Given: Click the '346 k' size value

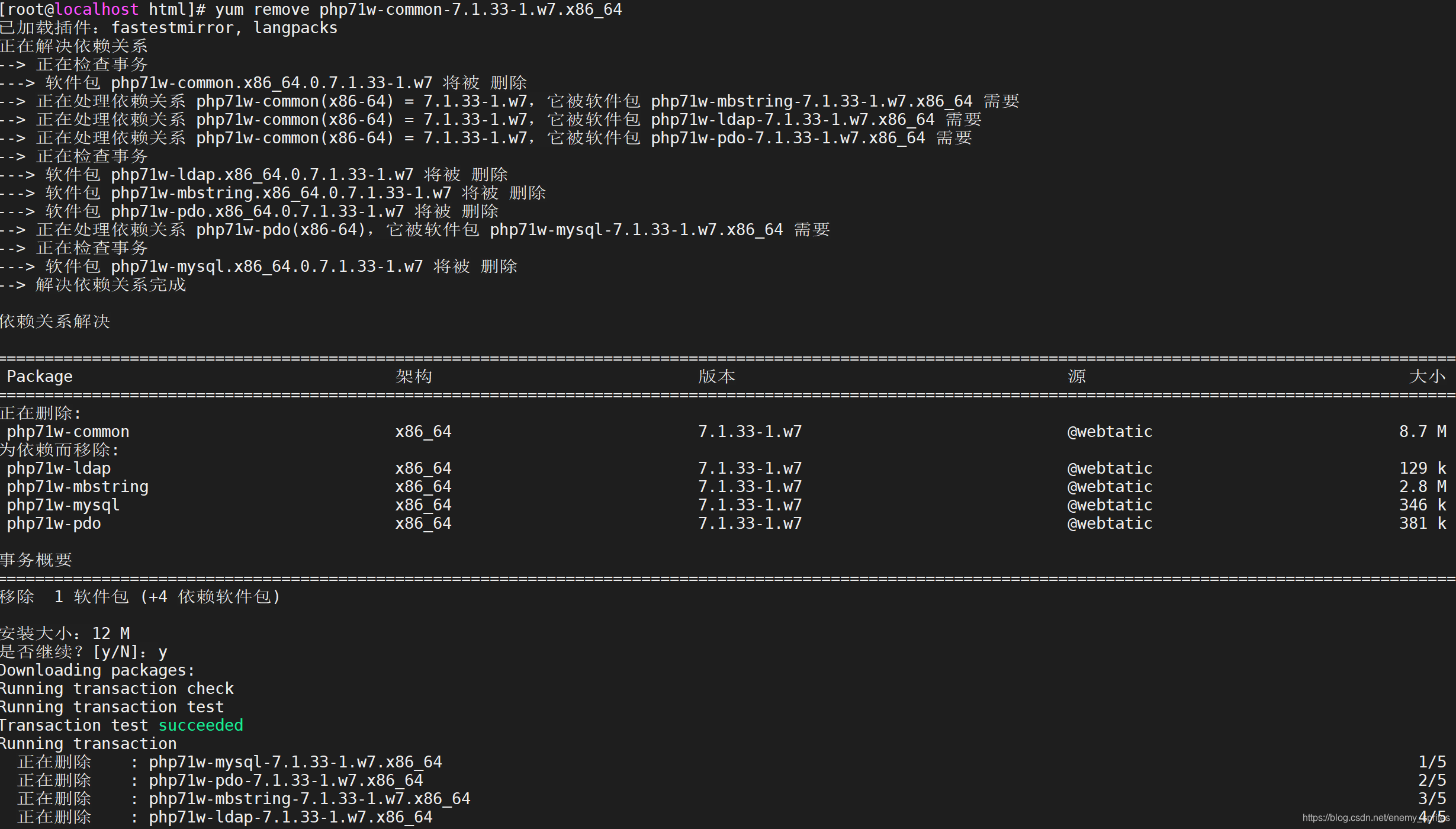Looking at the screenshot, I should [1423, 505].
